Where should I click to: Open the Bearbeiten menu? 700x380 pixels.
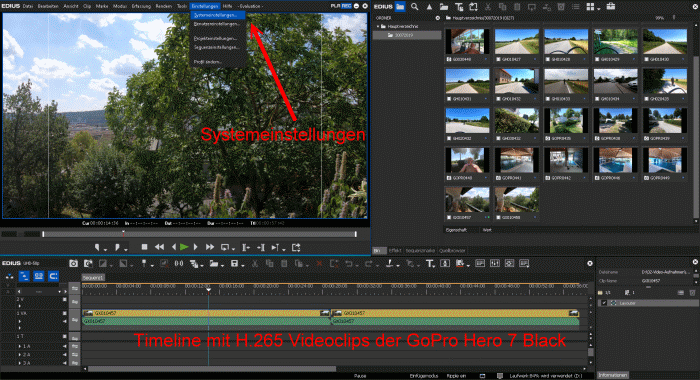coord(48,6)
